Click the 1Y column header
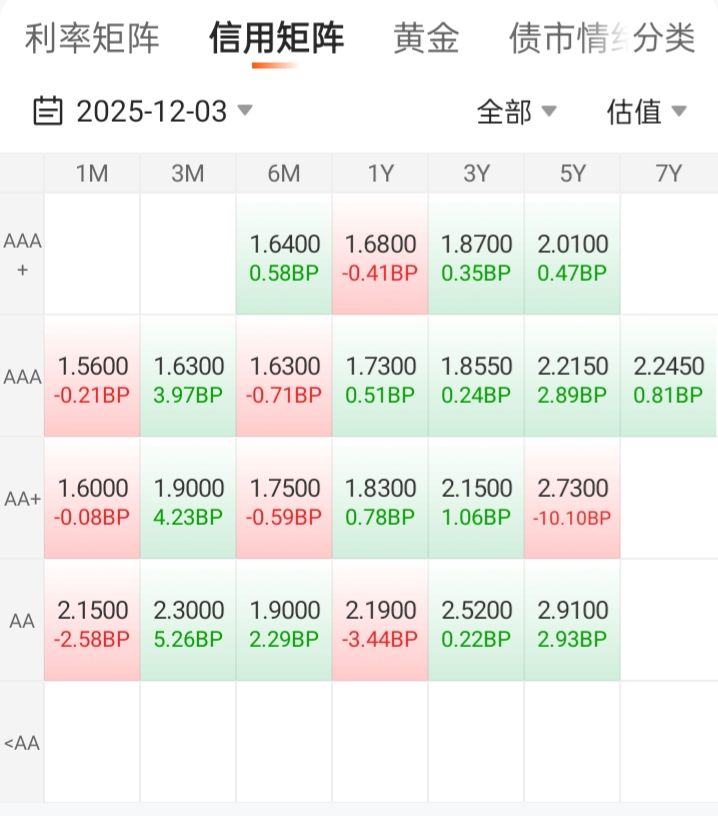The image size is (718, 816). (380, 173)
